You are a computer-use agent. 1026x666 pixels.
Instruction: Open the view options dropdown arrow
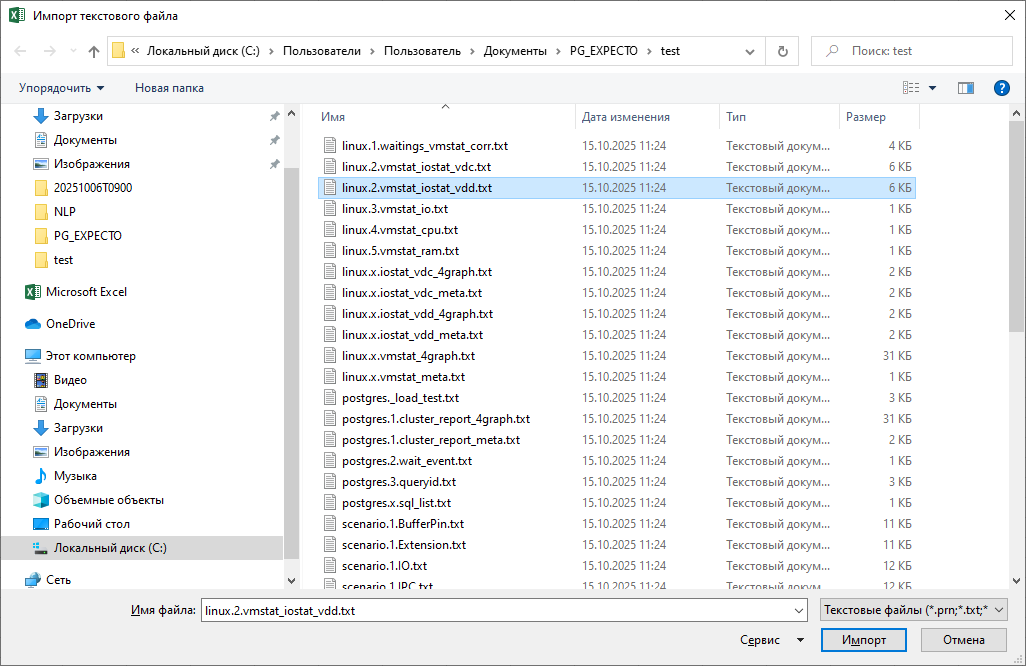click(932, 88)
